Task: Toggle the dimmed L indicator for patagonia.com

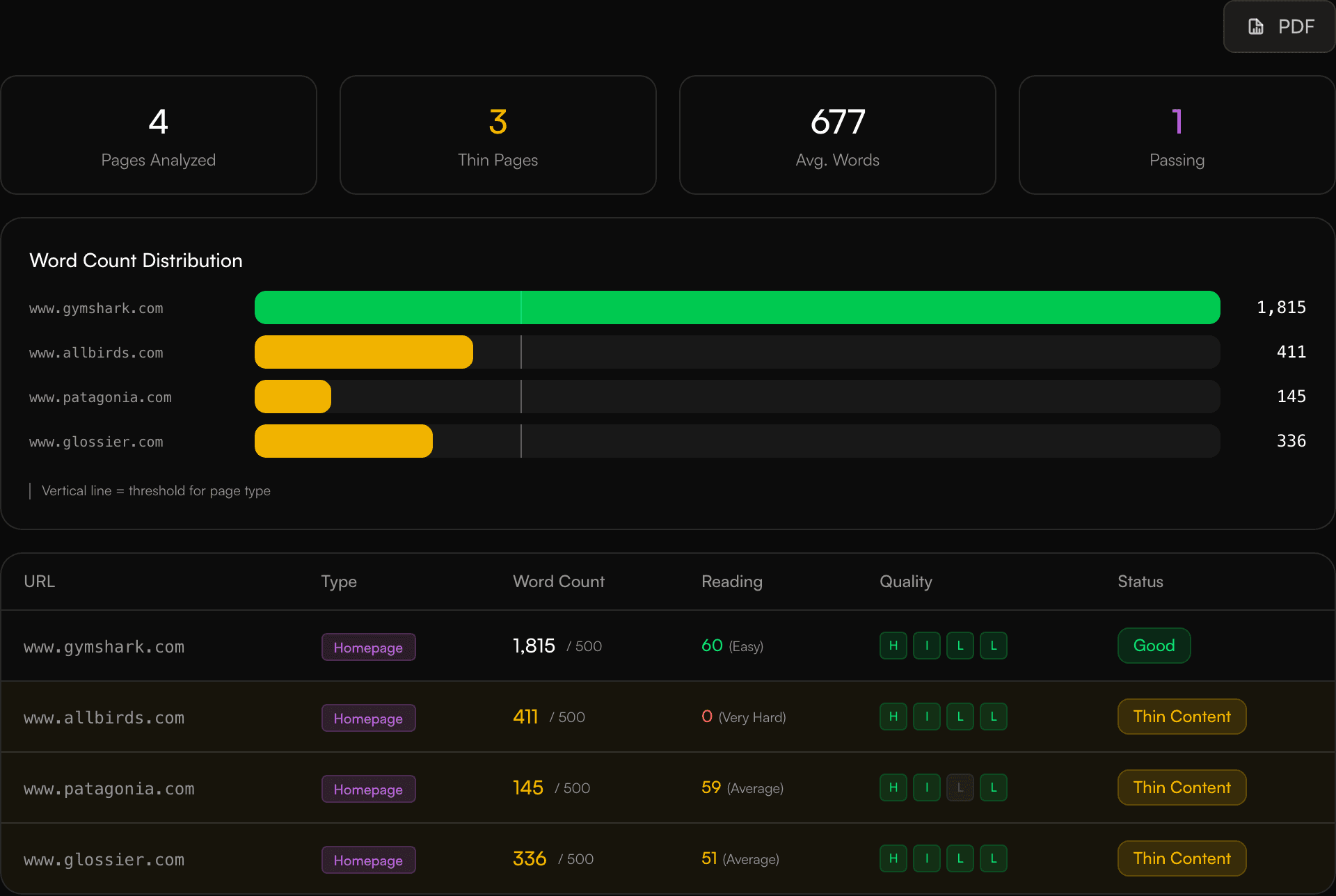Action: tap(960, 787)
